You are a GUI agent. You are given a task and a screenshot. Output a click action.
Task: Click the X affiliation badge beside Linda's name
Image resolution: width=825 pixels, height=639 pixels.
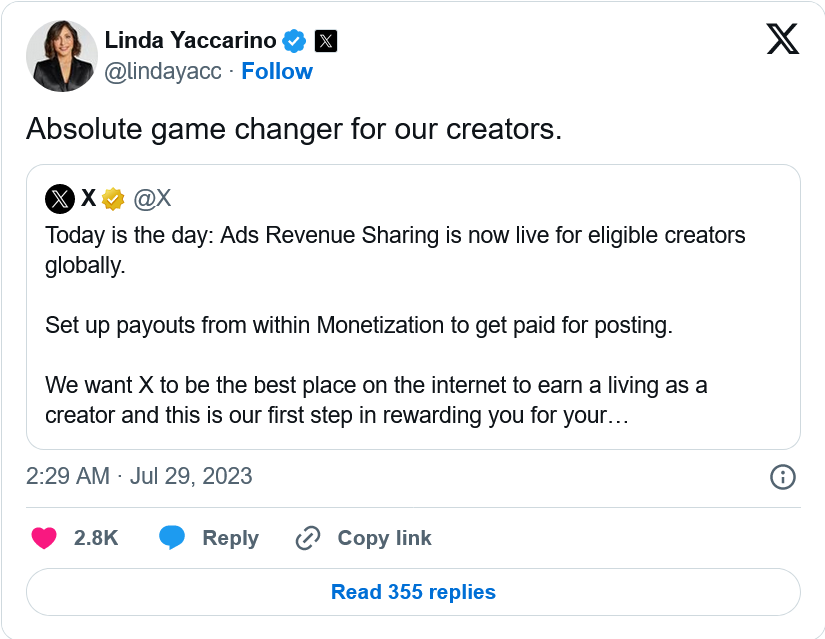tap(326, 41)
